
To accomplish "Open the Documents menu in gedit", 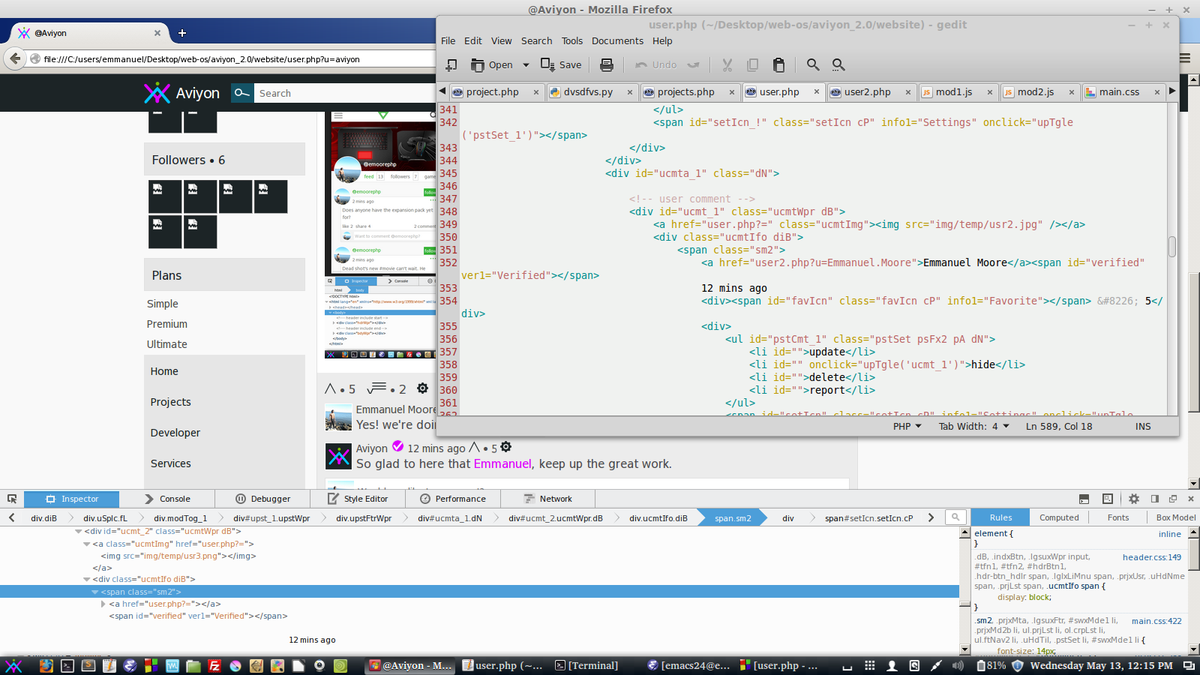I will [x=617, y=41].
